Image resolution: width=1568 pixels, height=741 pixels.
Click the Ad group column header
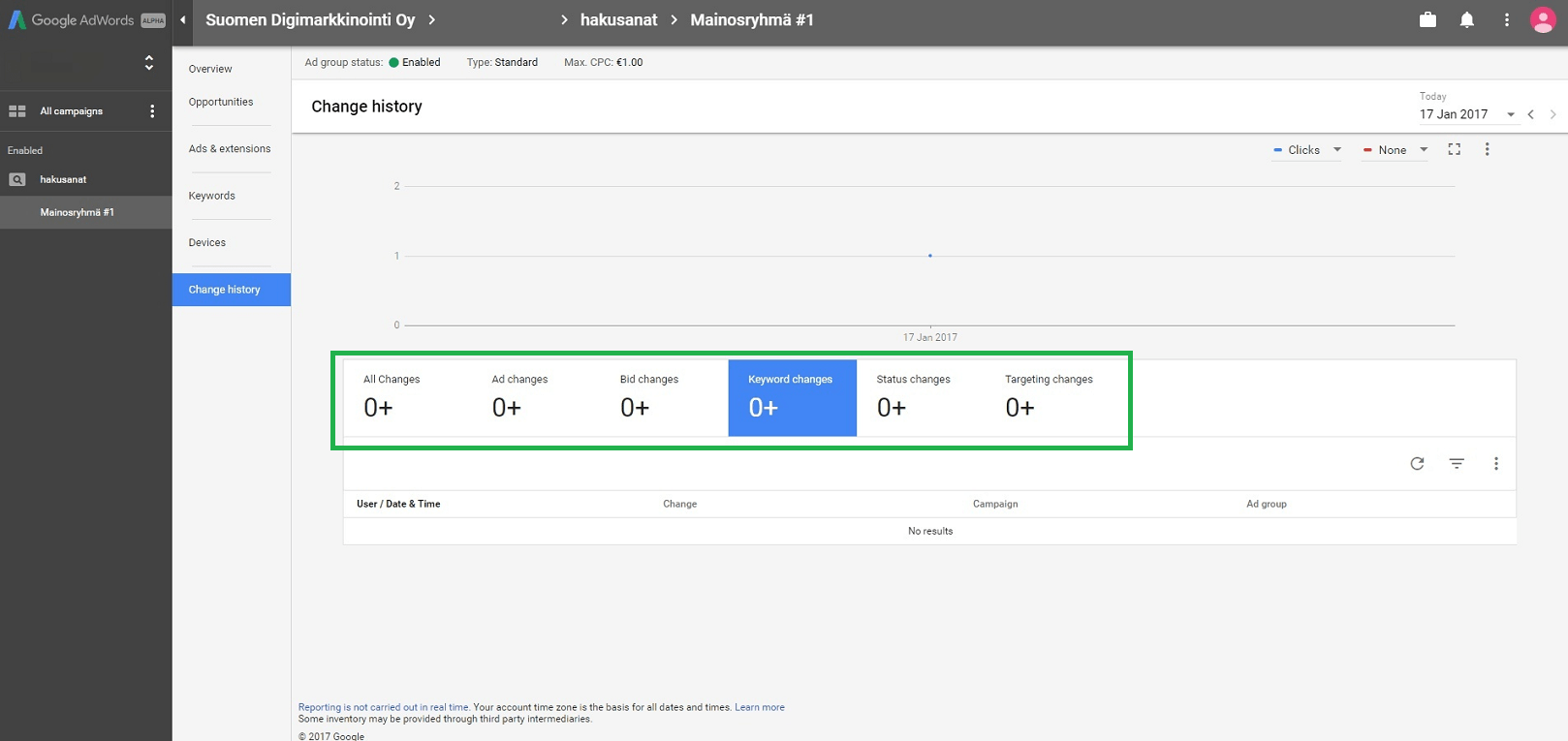pos(1267,504)
